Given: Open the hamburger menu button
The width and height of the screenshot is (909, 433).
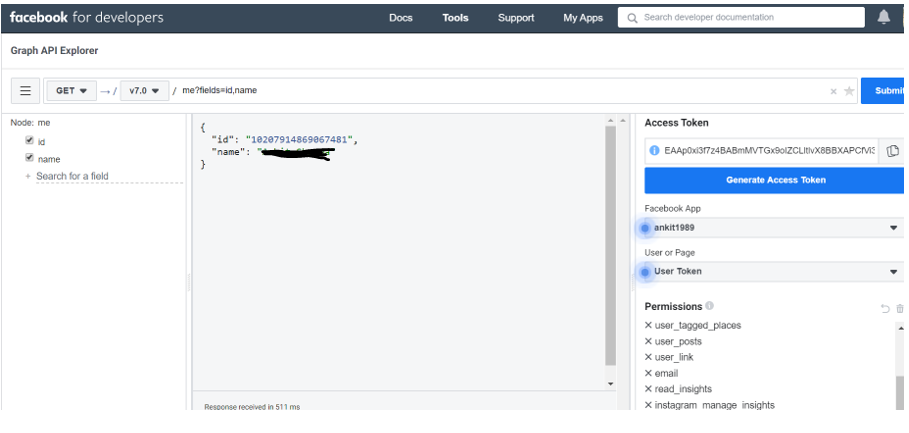Looking at the screenshot, I should tap(26, 91).
